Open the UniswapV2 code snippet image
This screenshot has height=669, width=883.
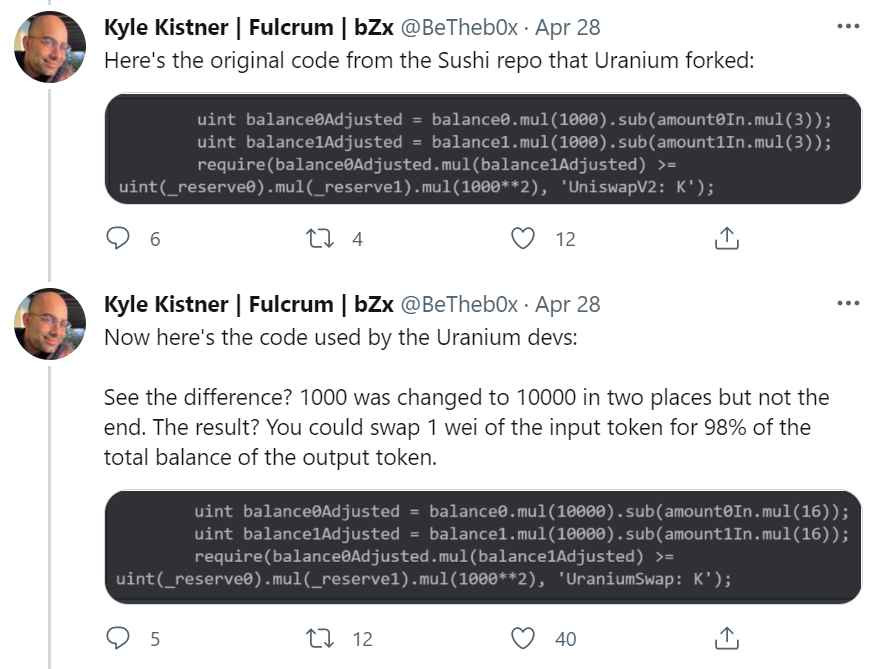(x=482, y=149)
